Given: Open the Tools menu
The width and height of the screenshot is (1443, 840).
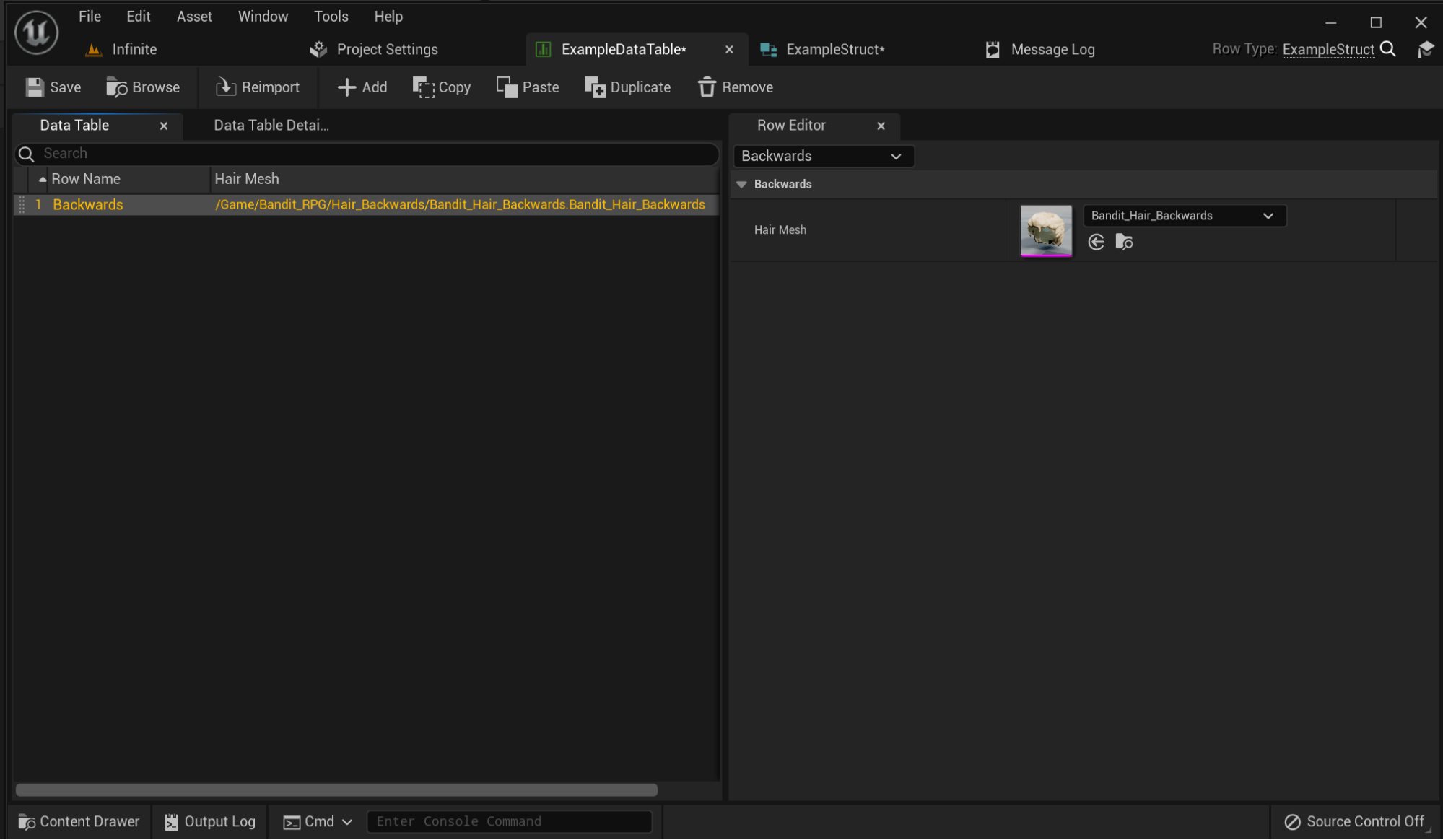Looking at the screenshot, I should [331, 16].
